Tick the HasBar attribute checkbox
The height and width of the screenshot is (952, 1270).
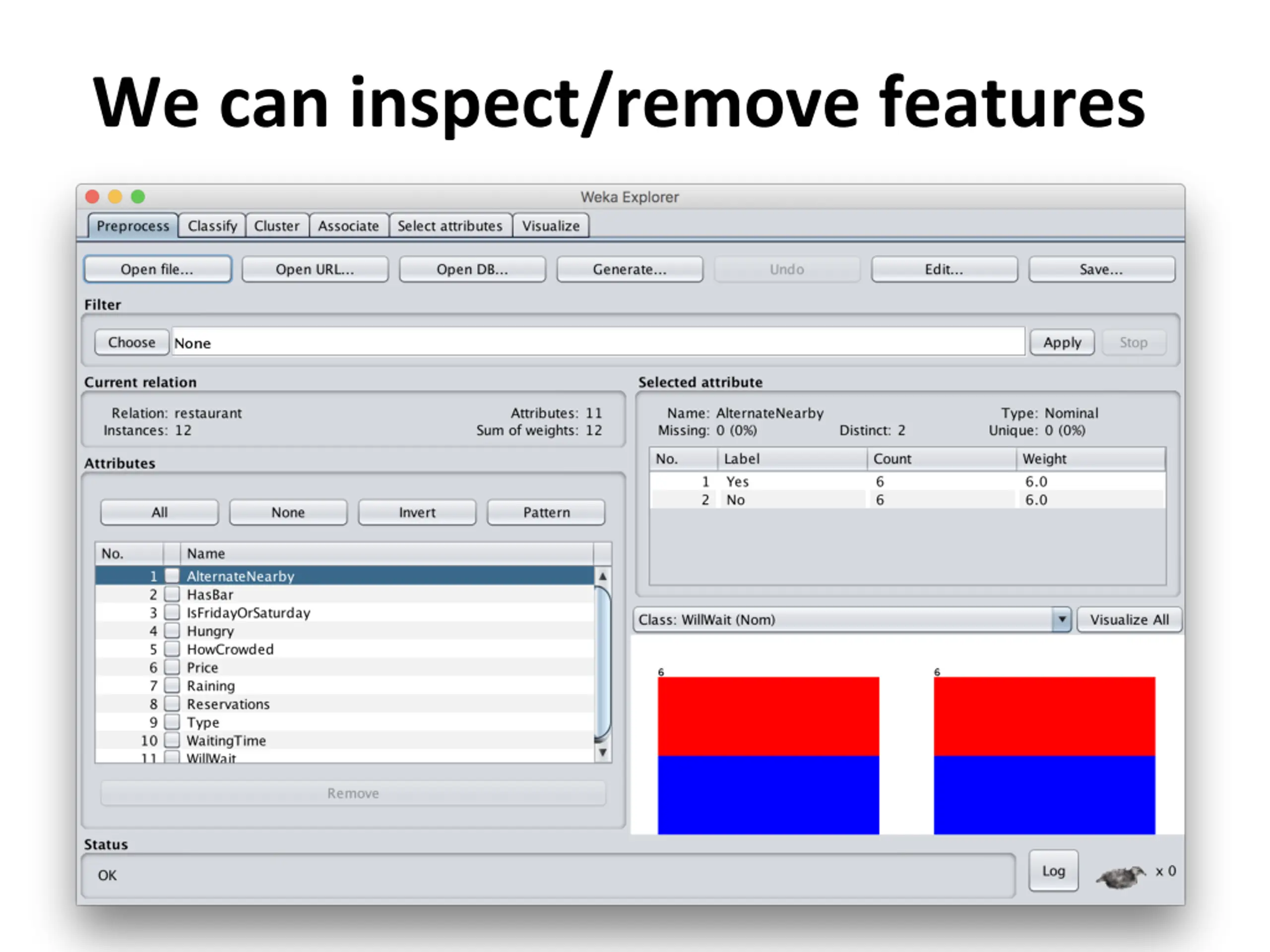click(x=172, y=594)
